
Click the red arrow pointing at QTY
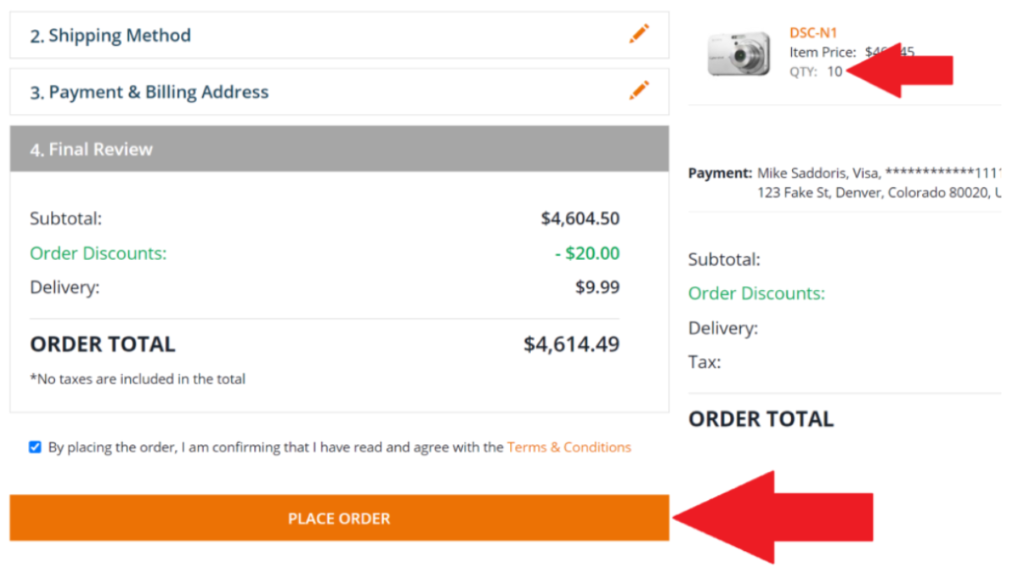pos(900,70)
